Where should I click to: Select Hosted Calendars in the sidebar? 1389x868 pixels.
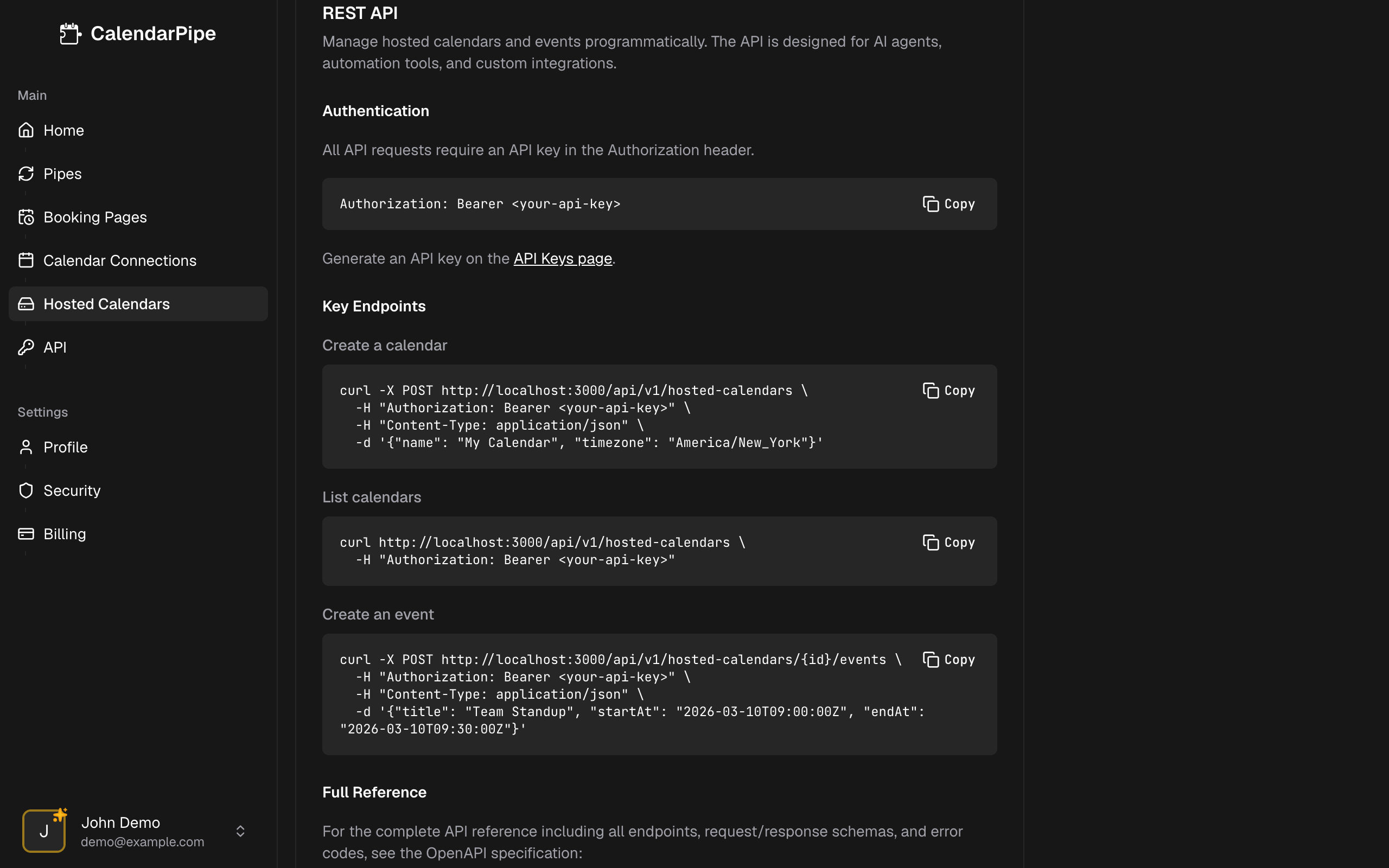138,304
